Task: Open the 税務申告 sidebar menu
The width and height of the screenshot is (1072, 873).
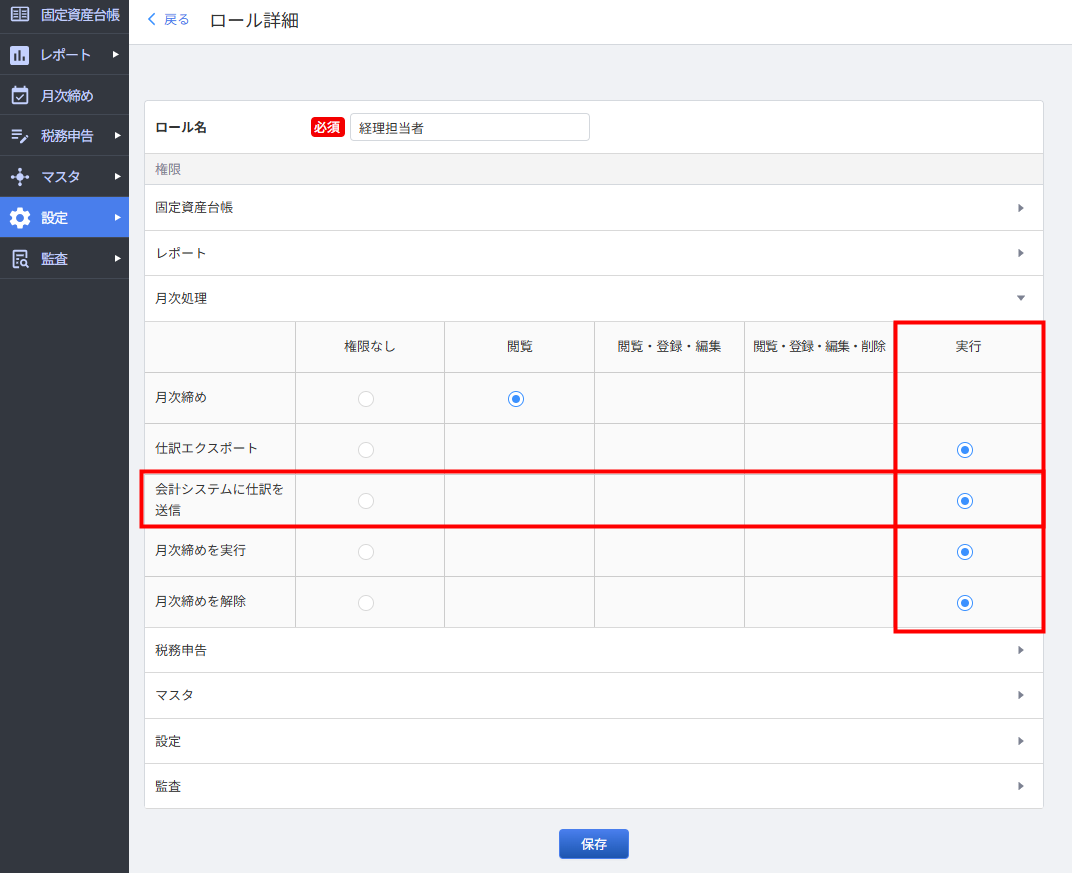Action: (x=66, y=136)
